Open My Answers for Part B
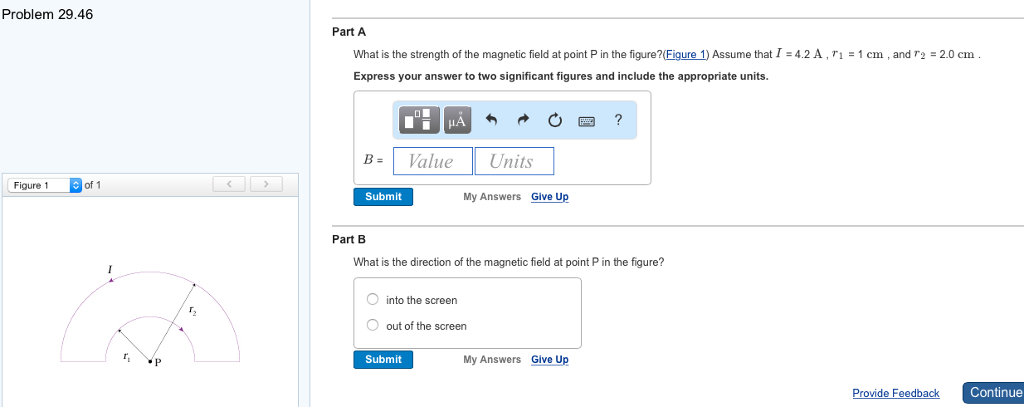 click(x=492, y=359)
